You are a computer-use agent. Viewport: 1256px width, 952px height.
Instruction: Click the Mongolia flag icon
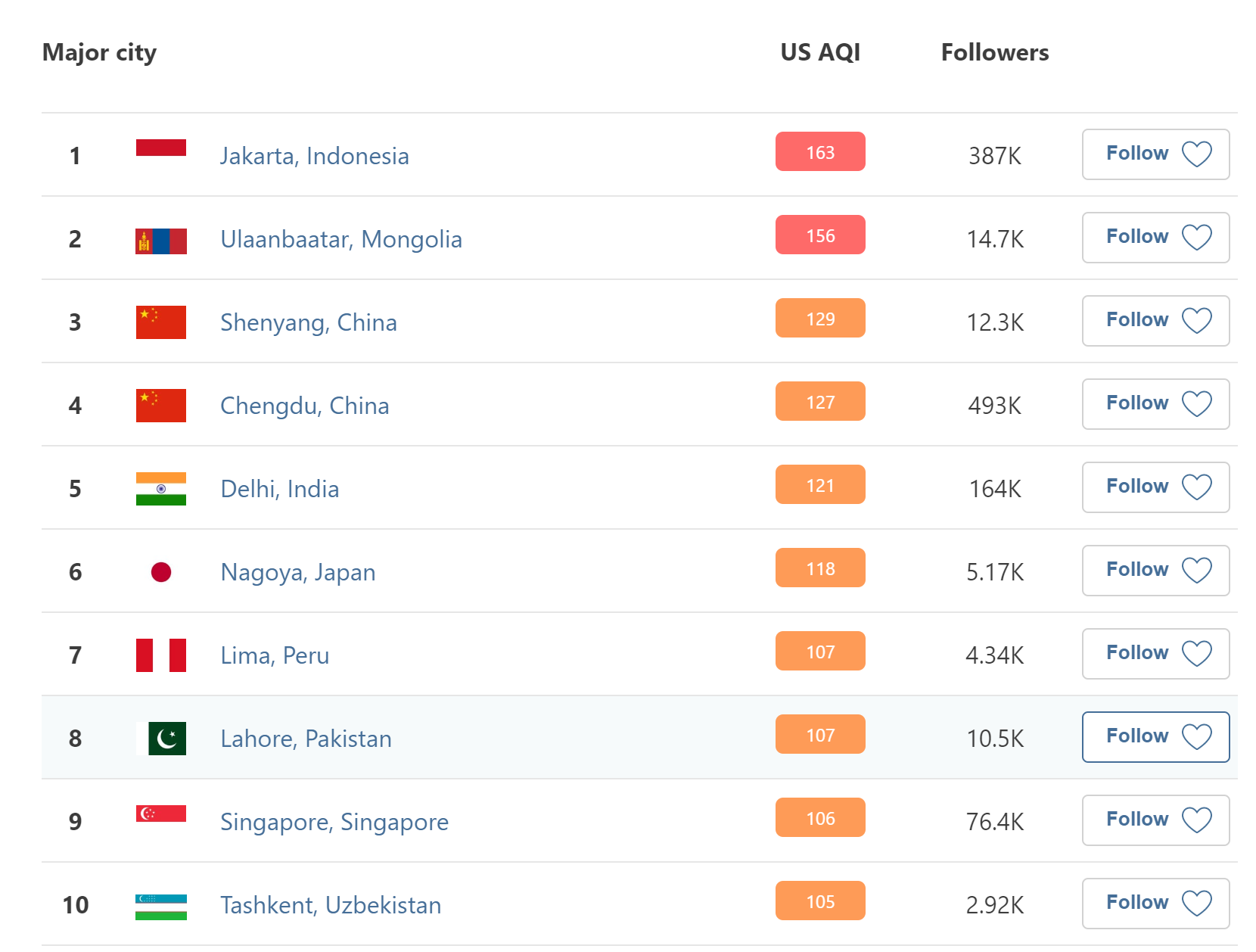click(161, 241)
